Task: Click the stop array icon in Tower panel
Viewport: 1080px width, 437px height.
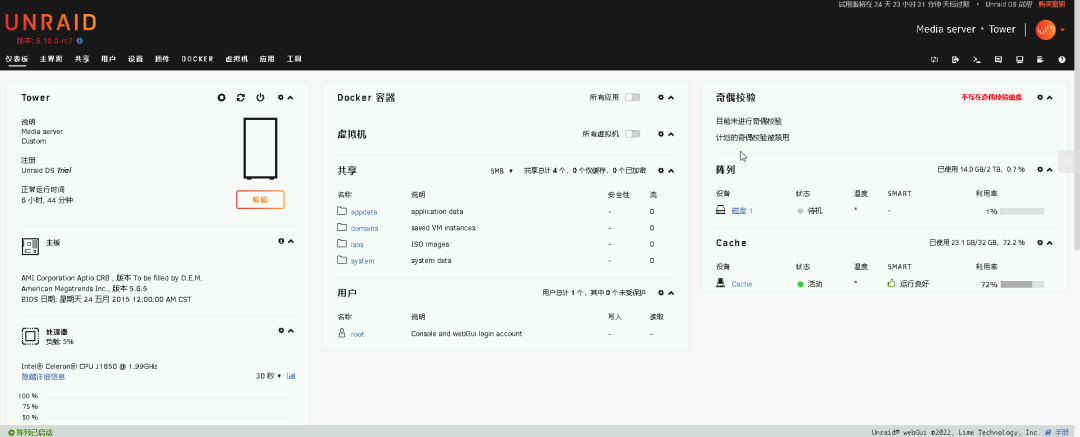Action: (221, 98)
